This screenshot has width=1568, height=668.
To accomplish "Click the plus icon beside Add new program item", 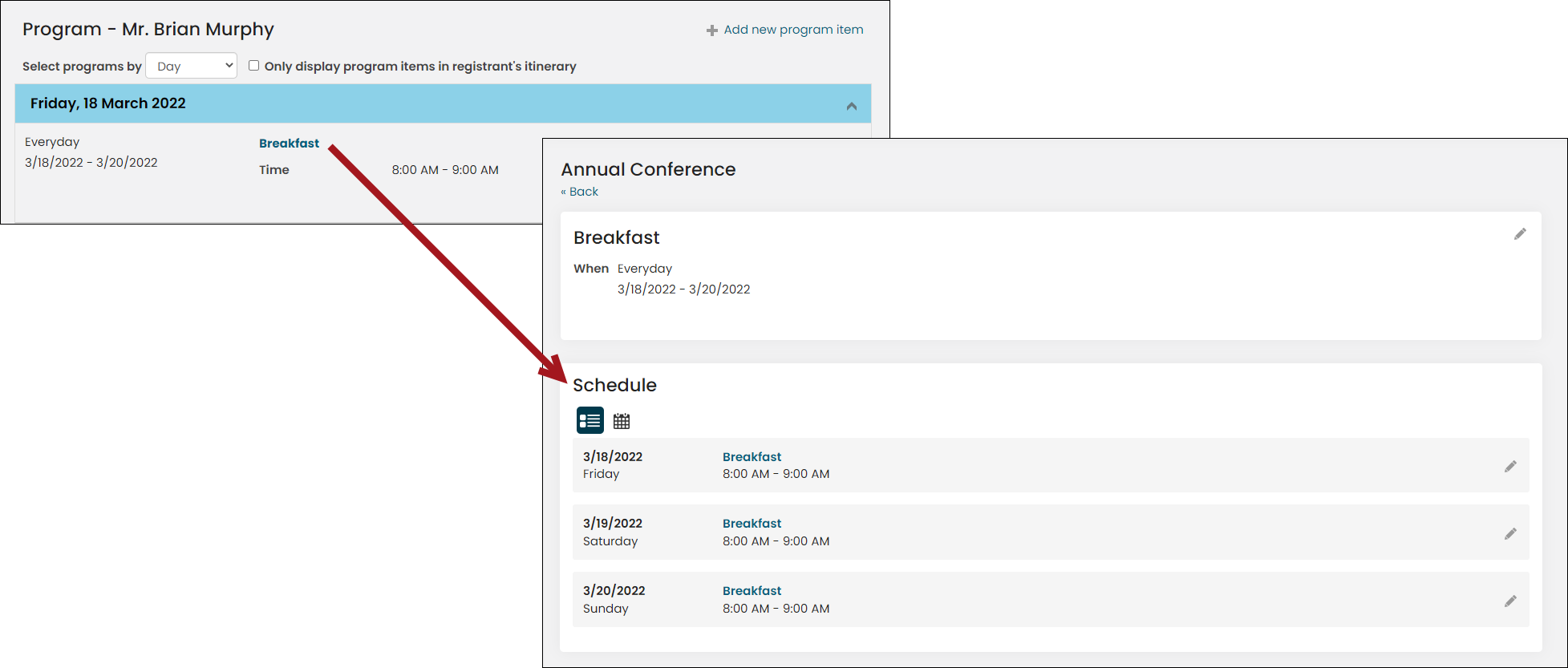I will [x=711, y=30].
